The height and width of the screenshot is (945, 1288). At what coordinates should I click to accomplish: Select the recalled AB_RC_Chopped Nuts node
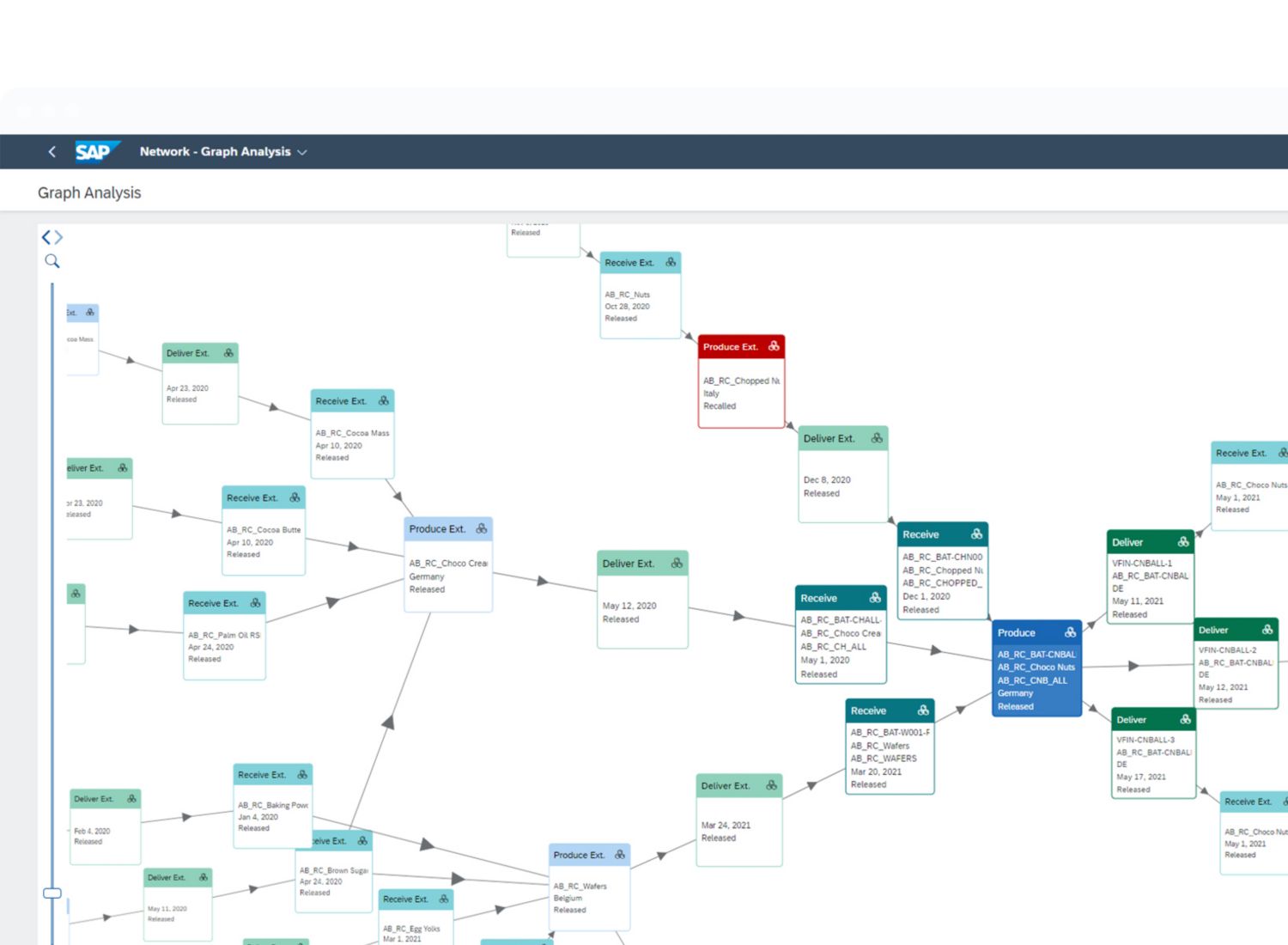tap(740, 393)
